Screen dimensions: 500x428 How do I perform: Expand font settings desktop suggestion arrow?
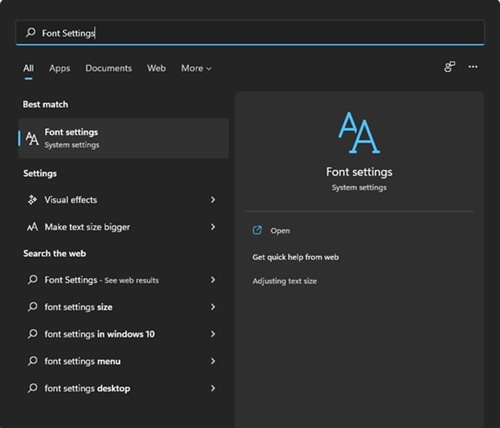(213, 388)
